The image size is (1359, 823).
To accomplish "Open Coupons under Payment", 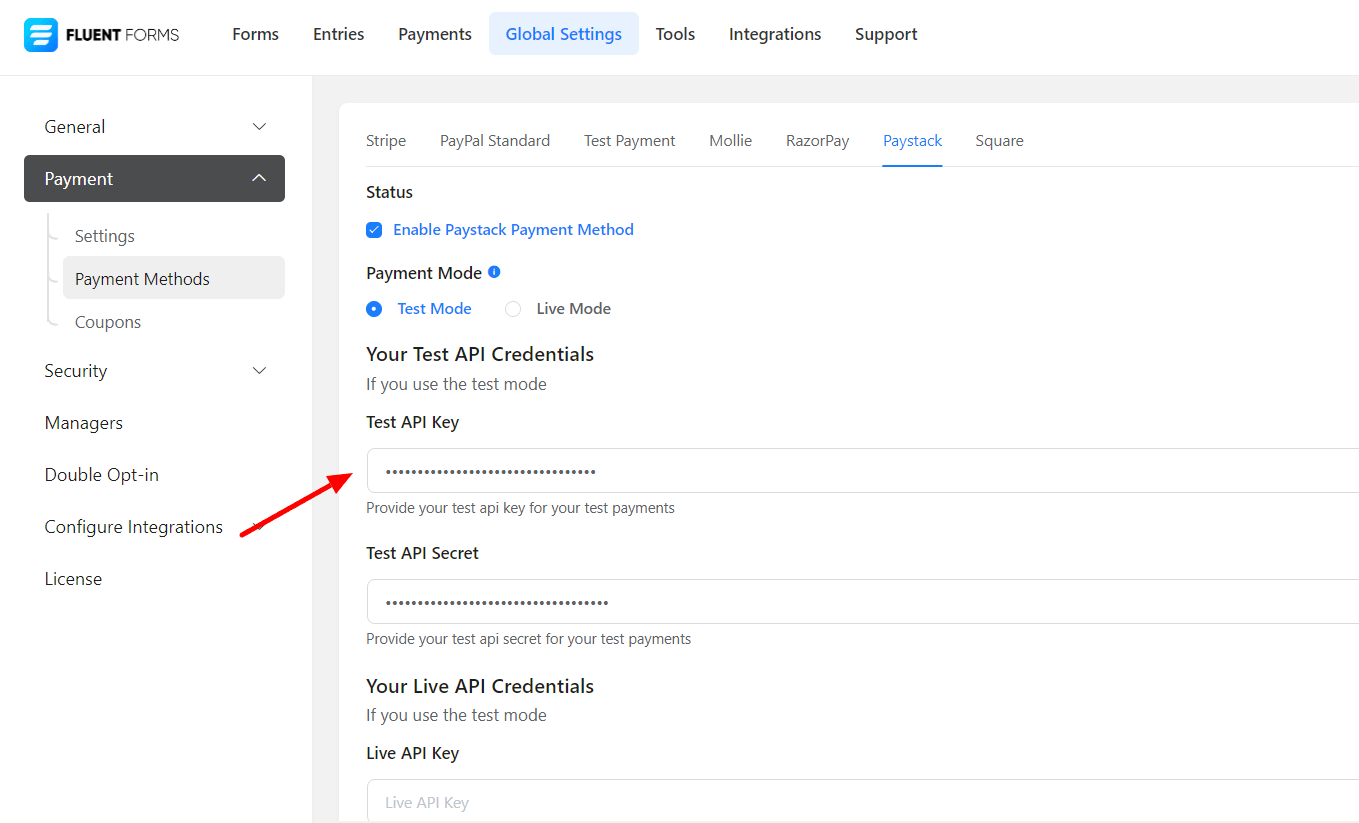I will 108,322.
